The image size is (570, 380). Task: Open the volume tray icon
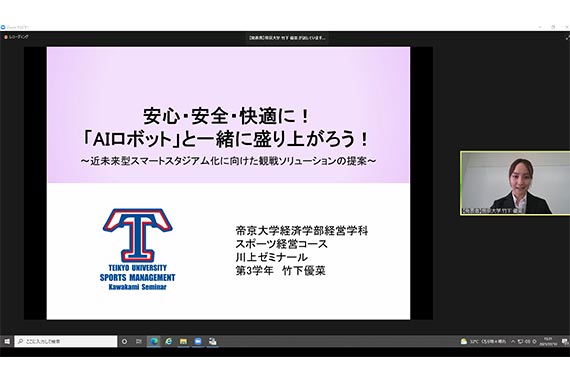click(527, 341)
